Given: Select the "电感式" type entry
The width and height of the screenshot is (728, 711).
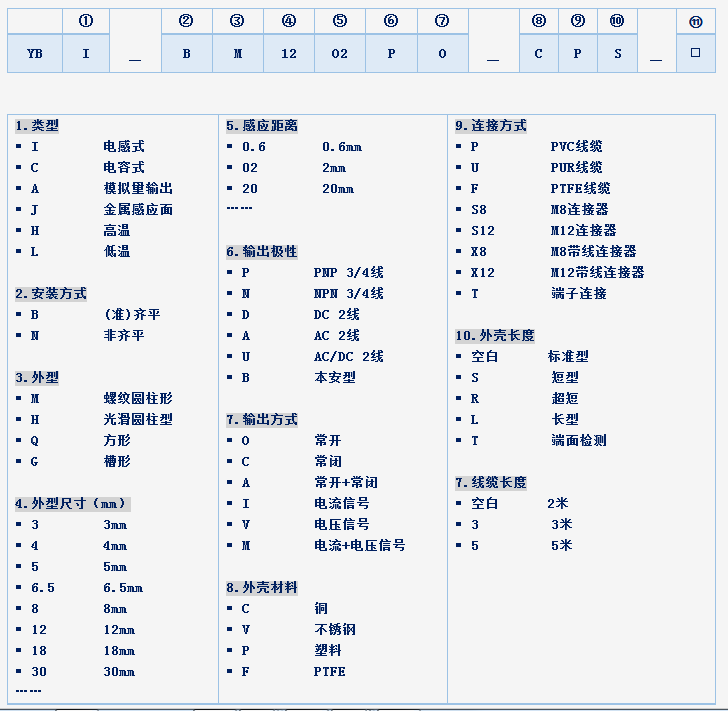Looking at the screenshot, I should [124, 147].
